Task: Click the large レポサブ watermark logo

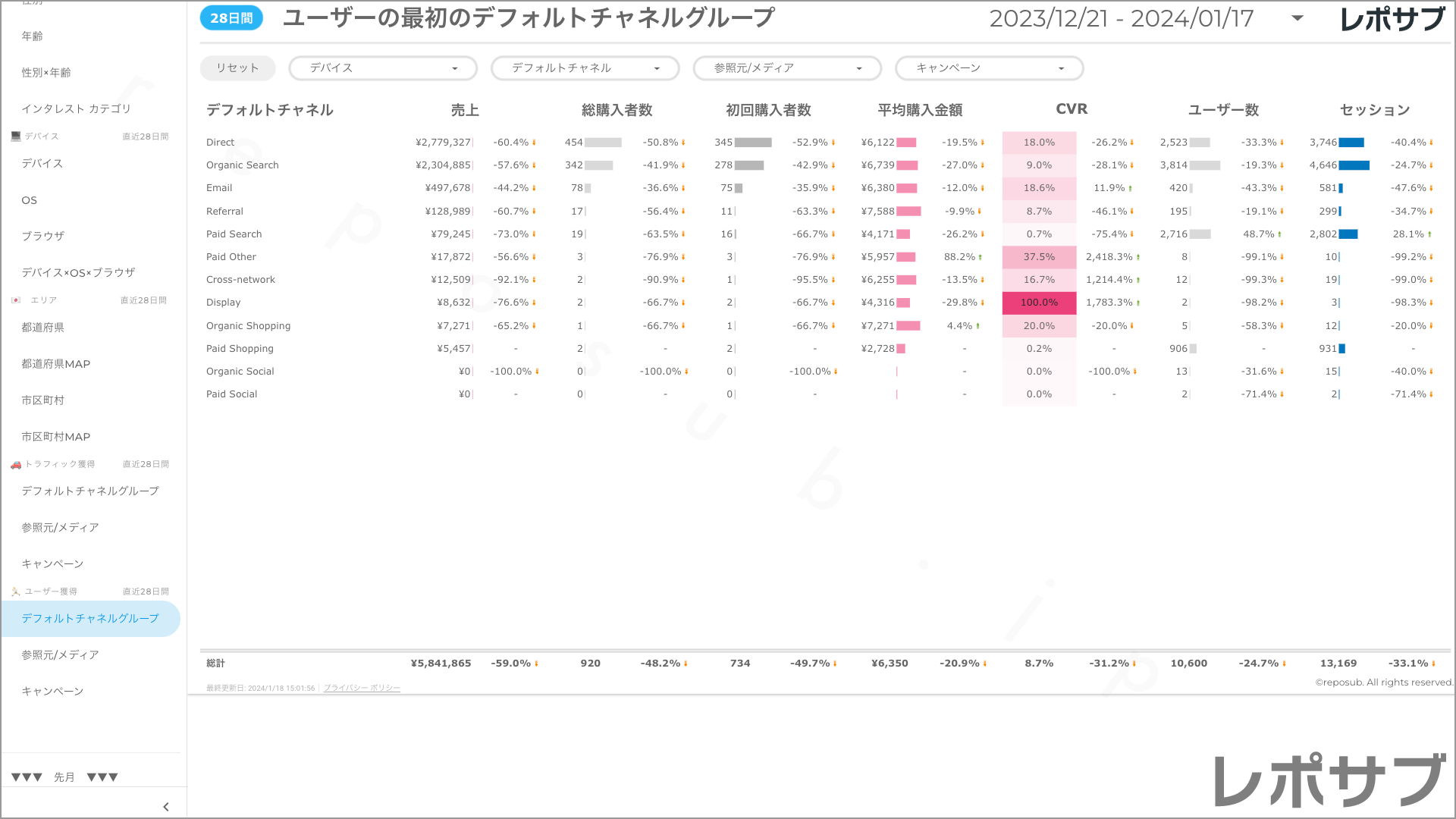Action: (1329, 781)
